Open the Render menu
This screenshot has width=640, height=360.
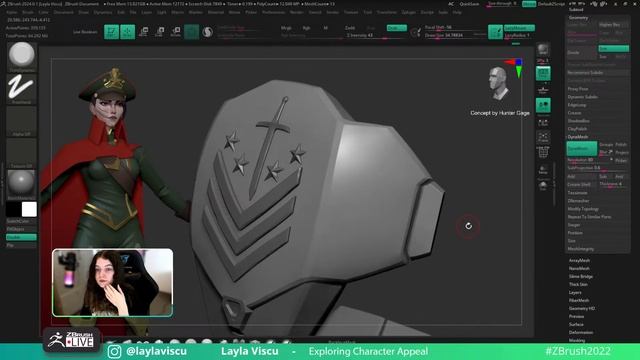click(x=297, y=12)
